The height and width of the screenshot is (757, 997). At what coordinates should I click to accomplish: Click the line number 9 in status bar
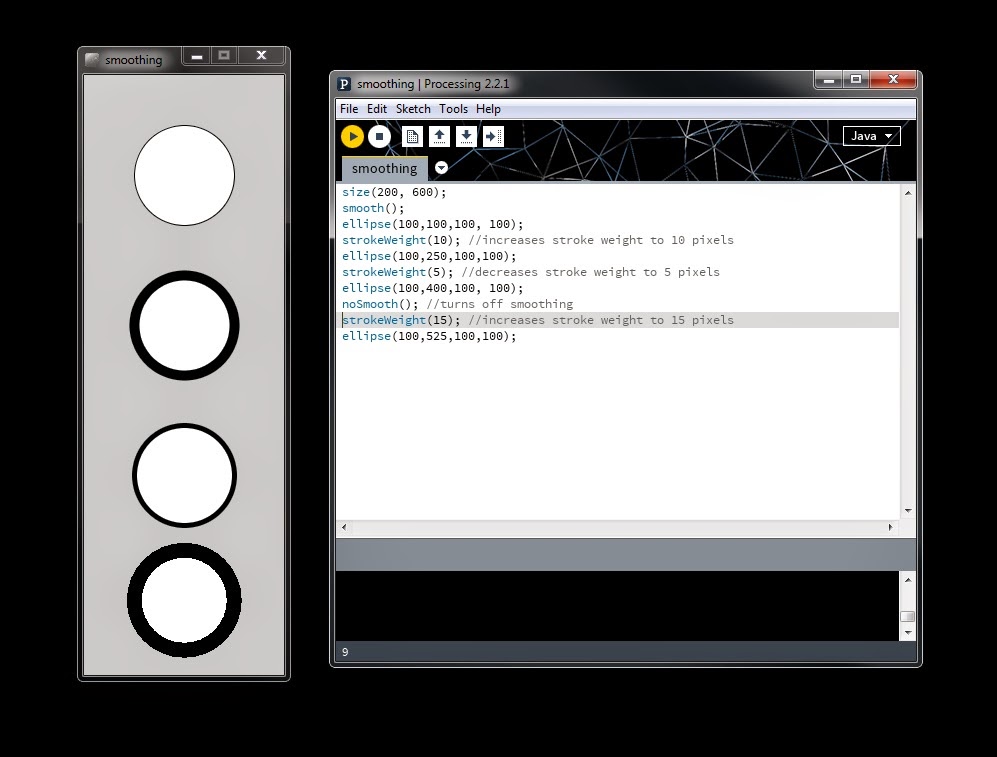tap(345, 651)
